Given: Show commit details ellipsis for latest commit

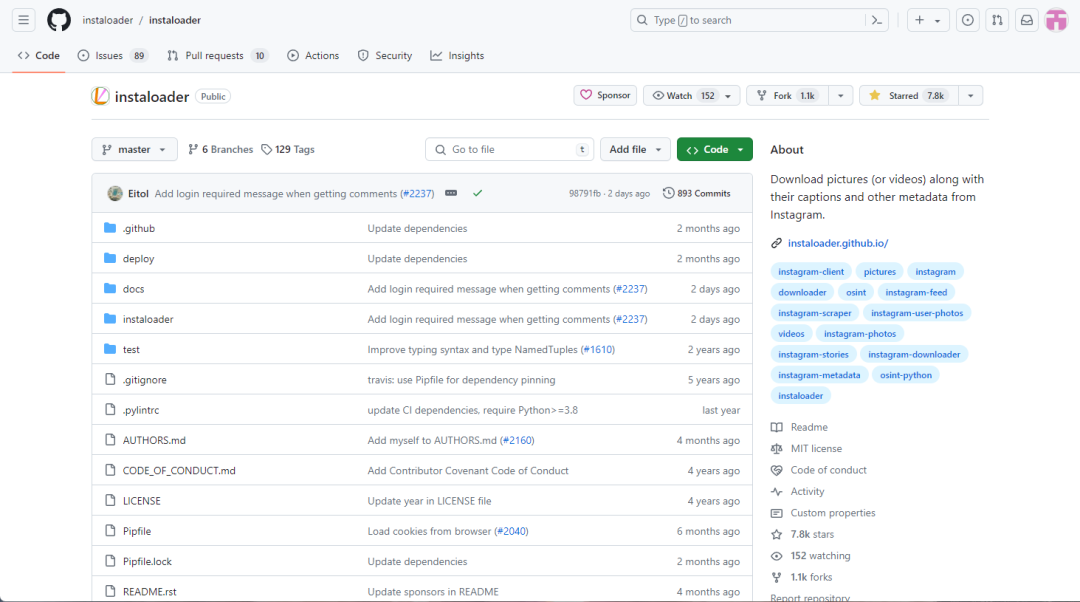Looking at the screenshot, I should tap(451, 194).
